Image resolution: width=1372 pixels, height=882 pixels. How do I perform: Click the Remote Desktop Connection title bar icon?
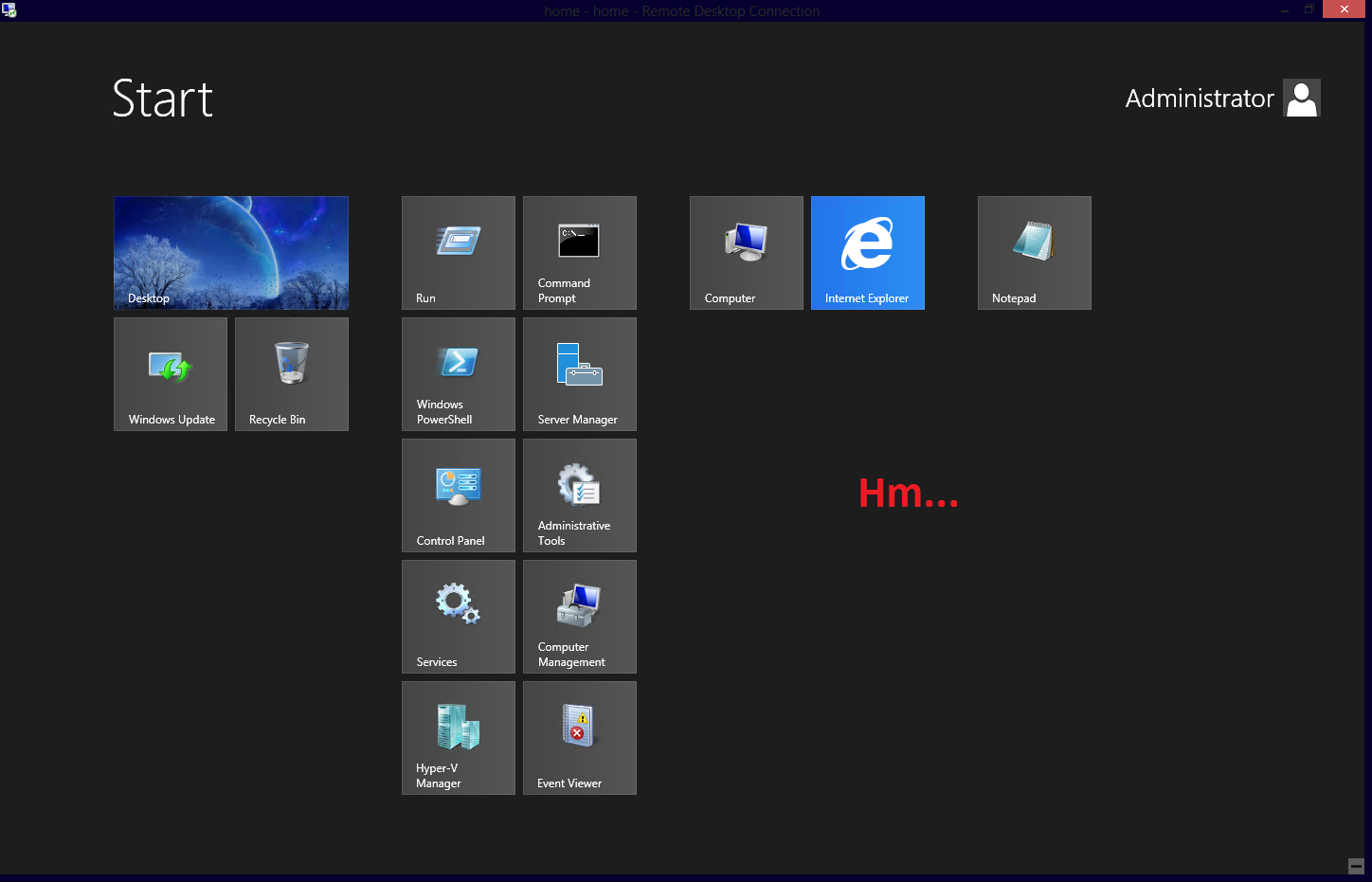pyautogui.click(x=9, y=10)
